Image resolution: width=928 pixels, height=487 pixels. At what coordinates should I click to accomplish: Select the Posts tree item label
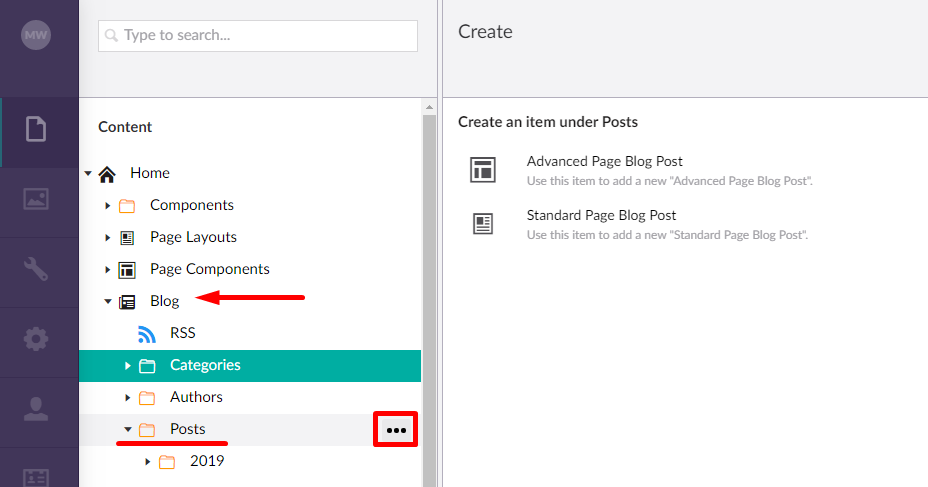point(188,428)
